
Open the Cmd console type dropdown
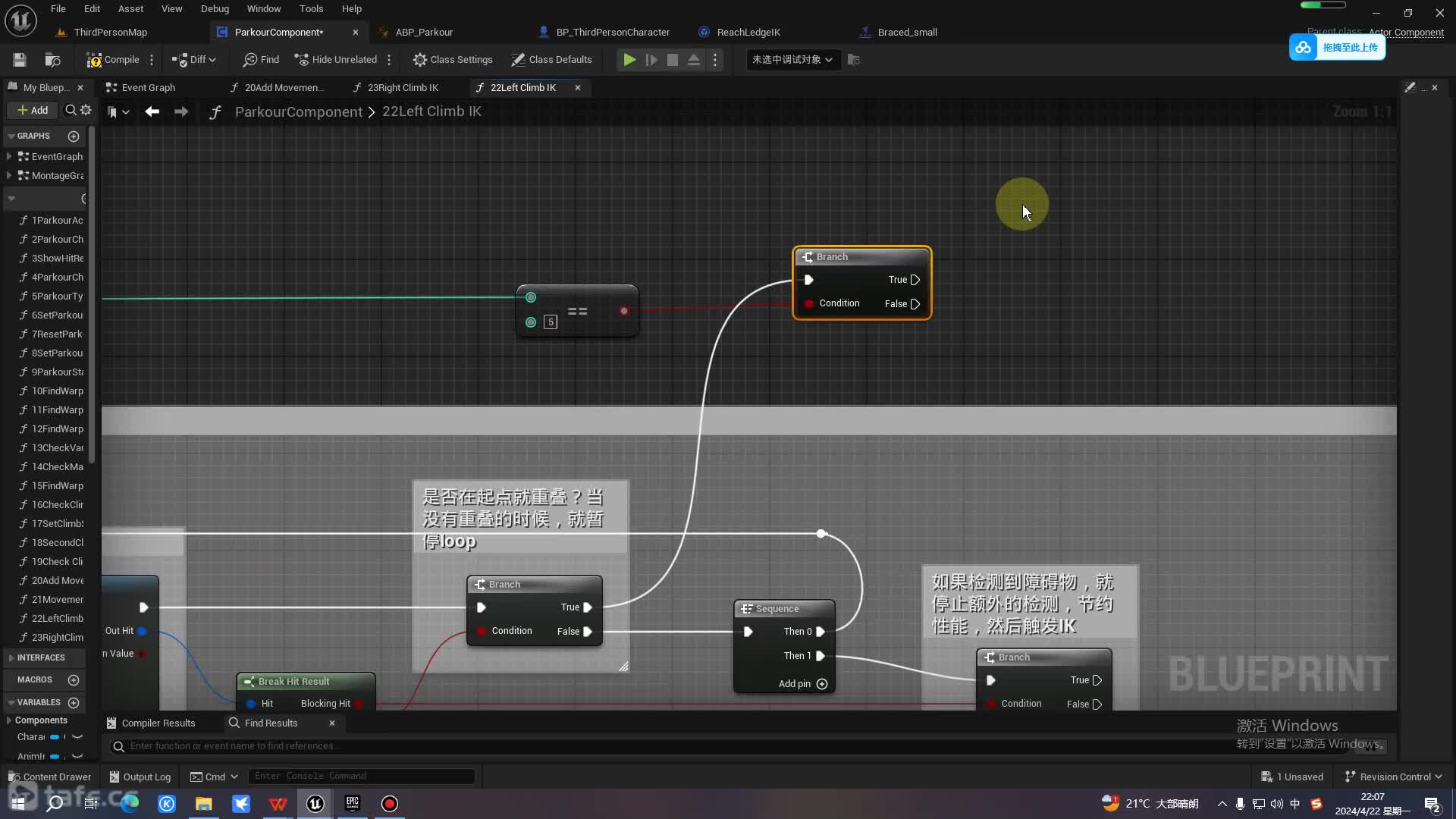point(214,777)
